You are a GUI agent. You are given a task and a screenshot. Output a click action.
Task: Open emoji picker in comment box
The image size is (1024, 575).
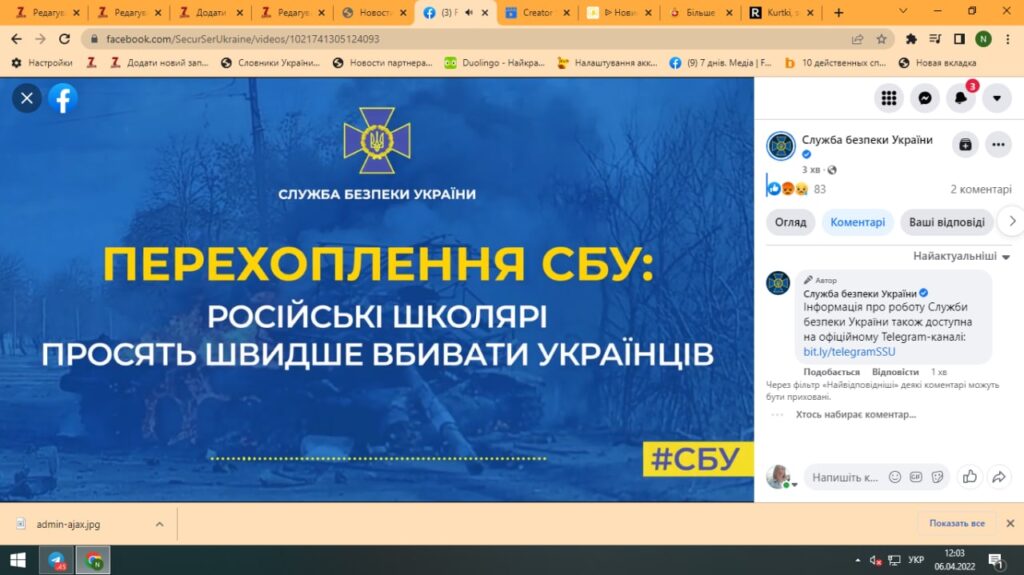[x=895, y=477]
